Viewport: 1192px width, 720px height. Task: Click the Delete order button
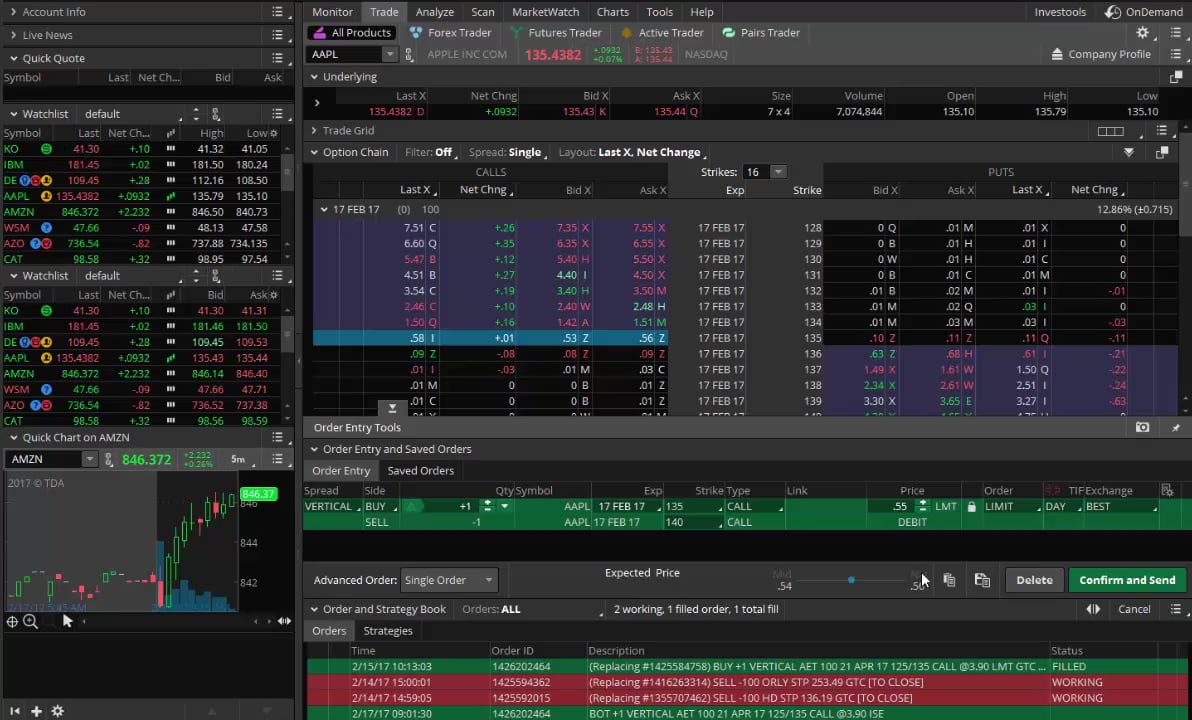(1034, 580)
